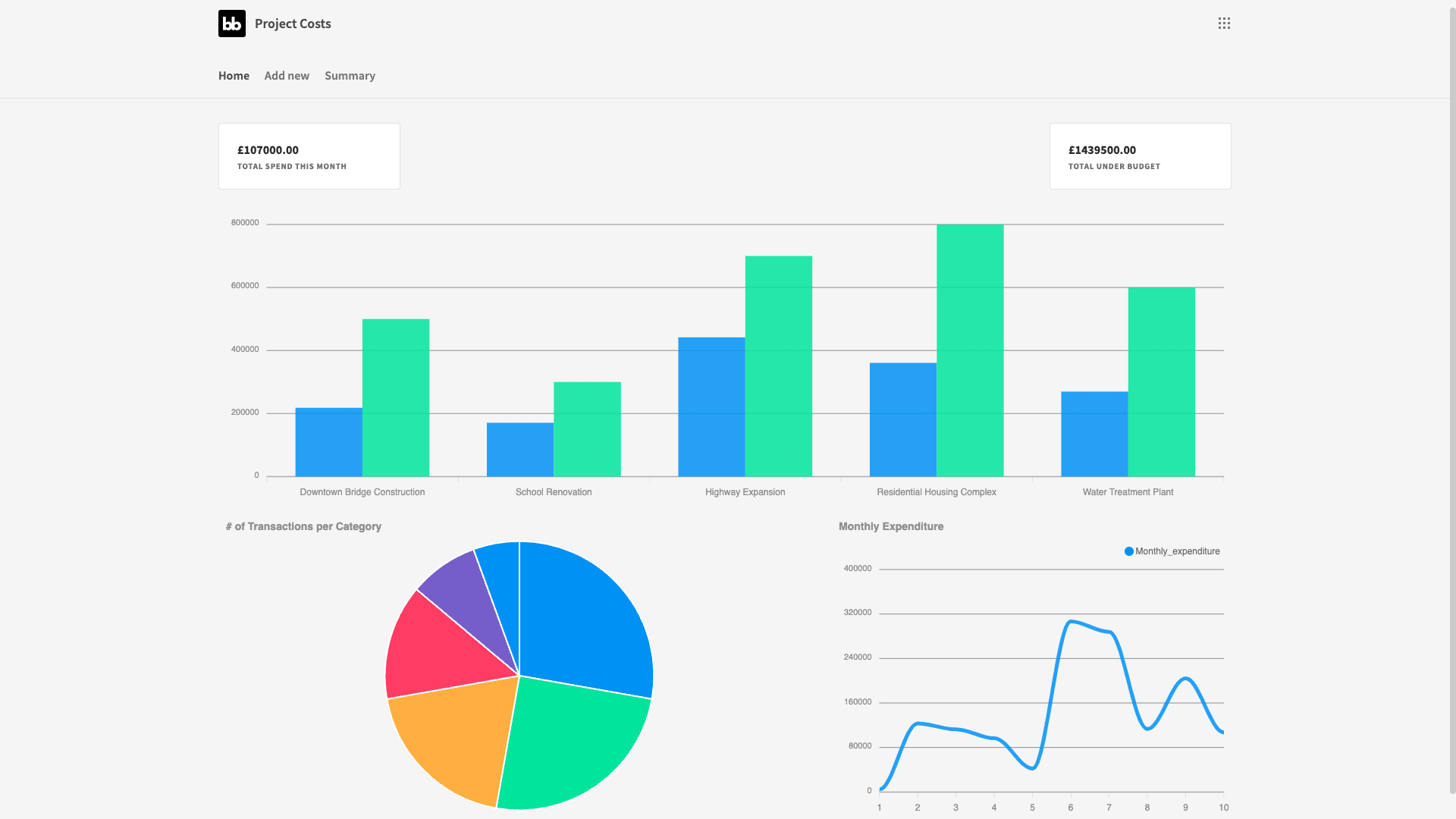Click the 800000 bar chart axis value
Viewport: 1456px width, 819px height.
pos(245,223)
